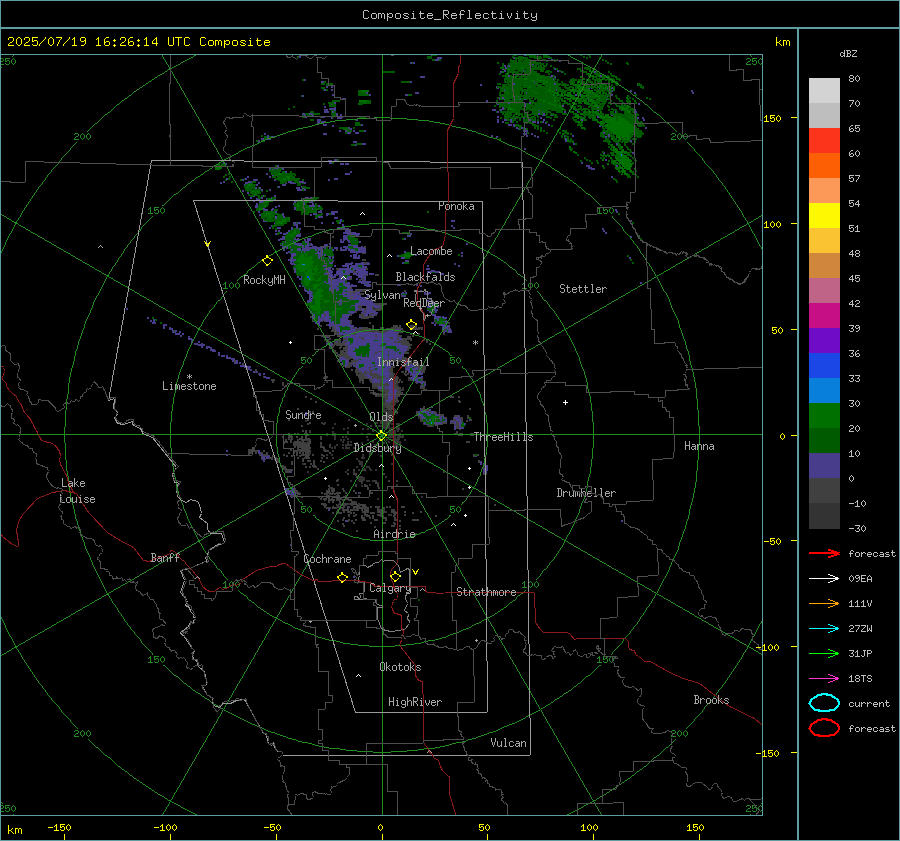Click the Okotoks city label
The width and height of the screenshot is (900, 841).
pyautogui.click(x=400, y=667)
